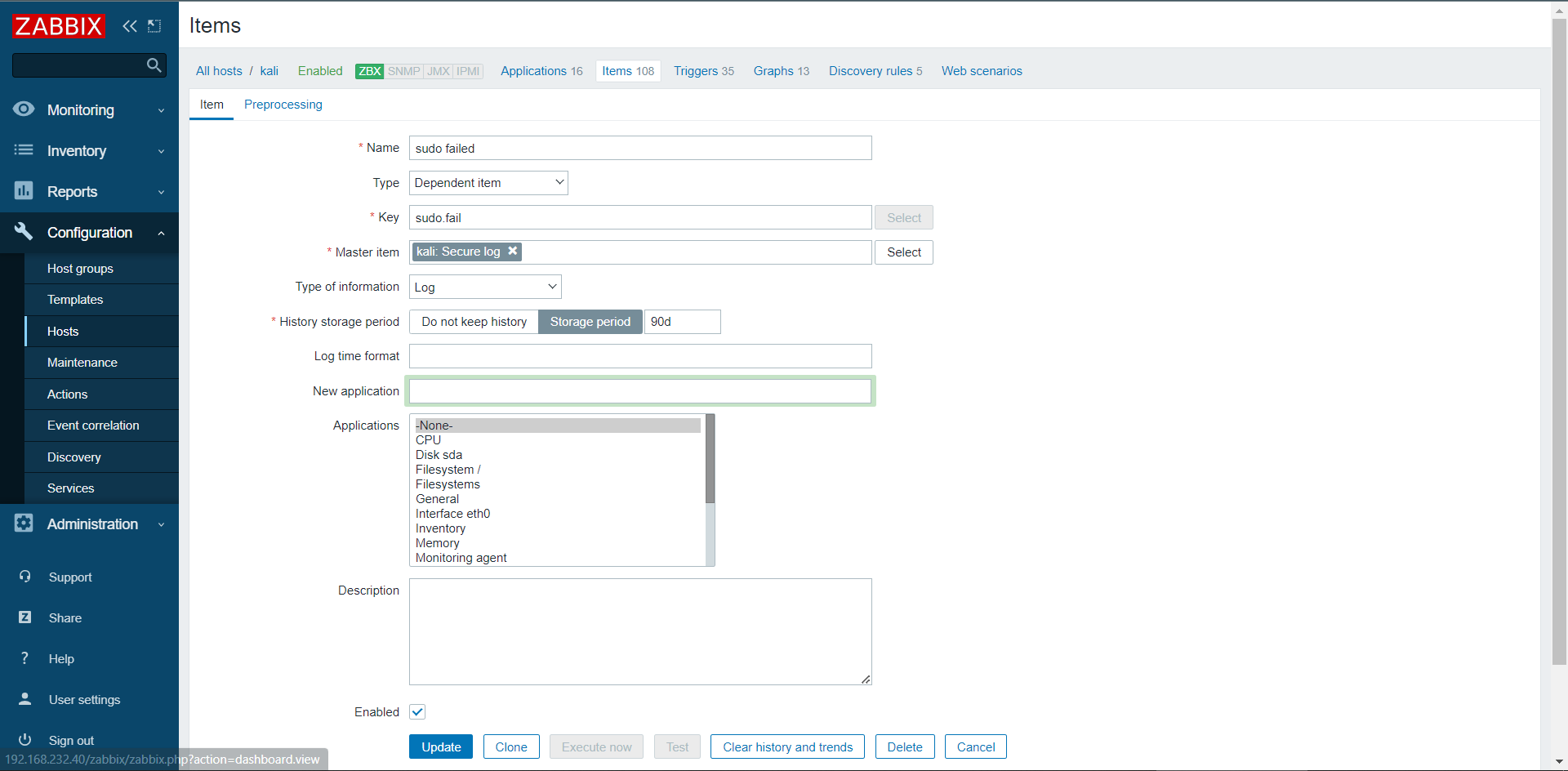The width and height of the screenshot is (1568, 771).
Task: Click the Monitoring eye icon
Action: click(x=24, y=109)
